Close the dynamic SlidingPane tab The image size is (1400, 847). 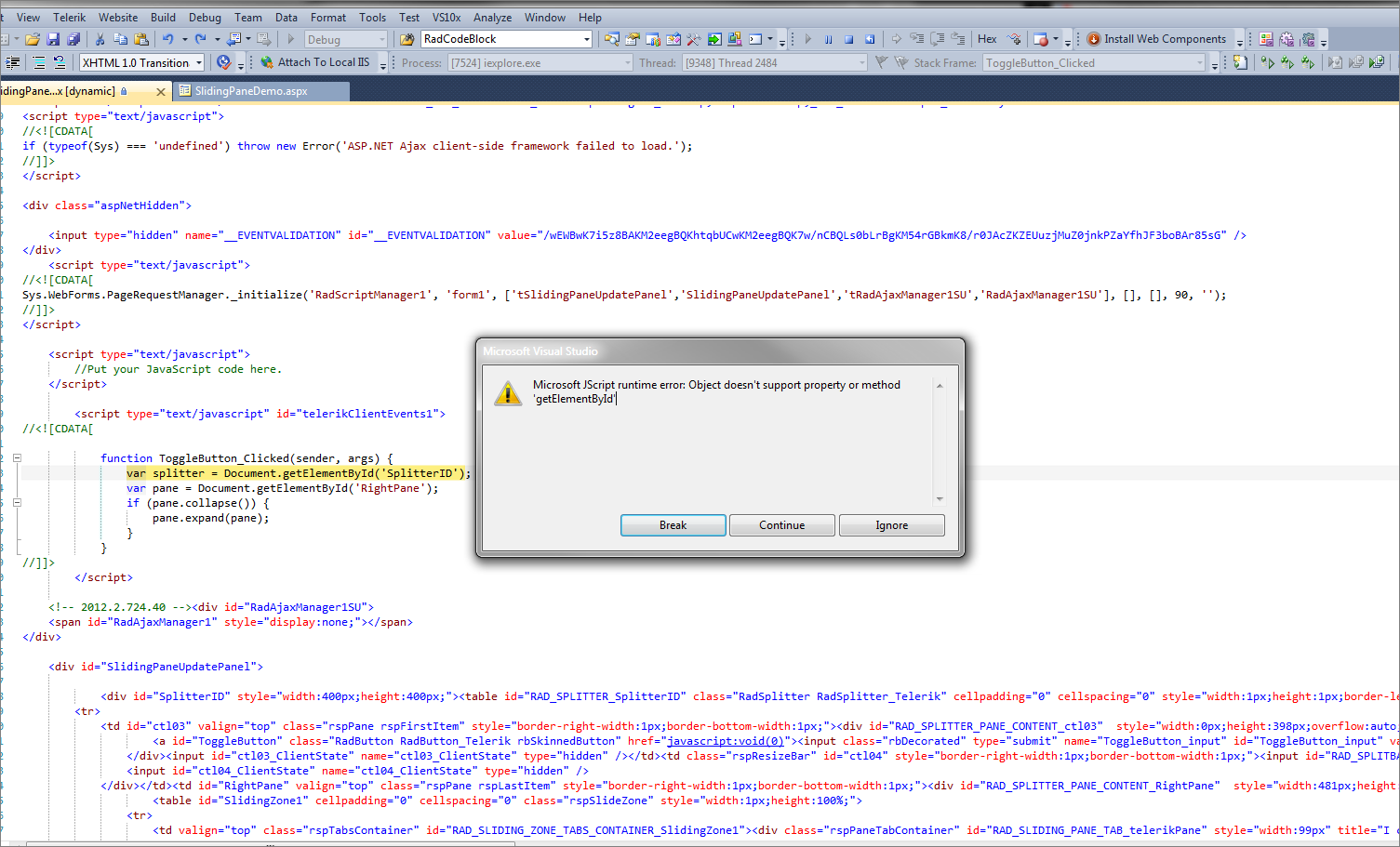pyautogui.click(x=161, y=91)
